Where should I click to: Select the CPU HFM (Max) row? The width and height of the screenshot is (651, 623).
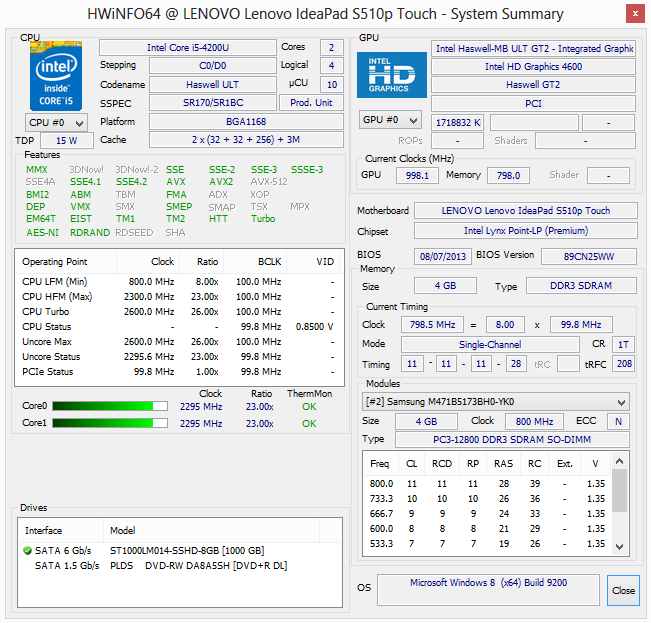click(x=179, y=297)
